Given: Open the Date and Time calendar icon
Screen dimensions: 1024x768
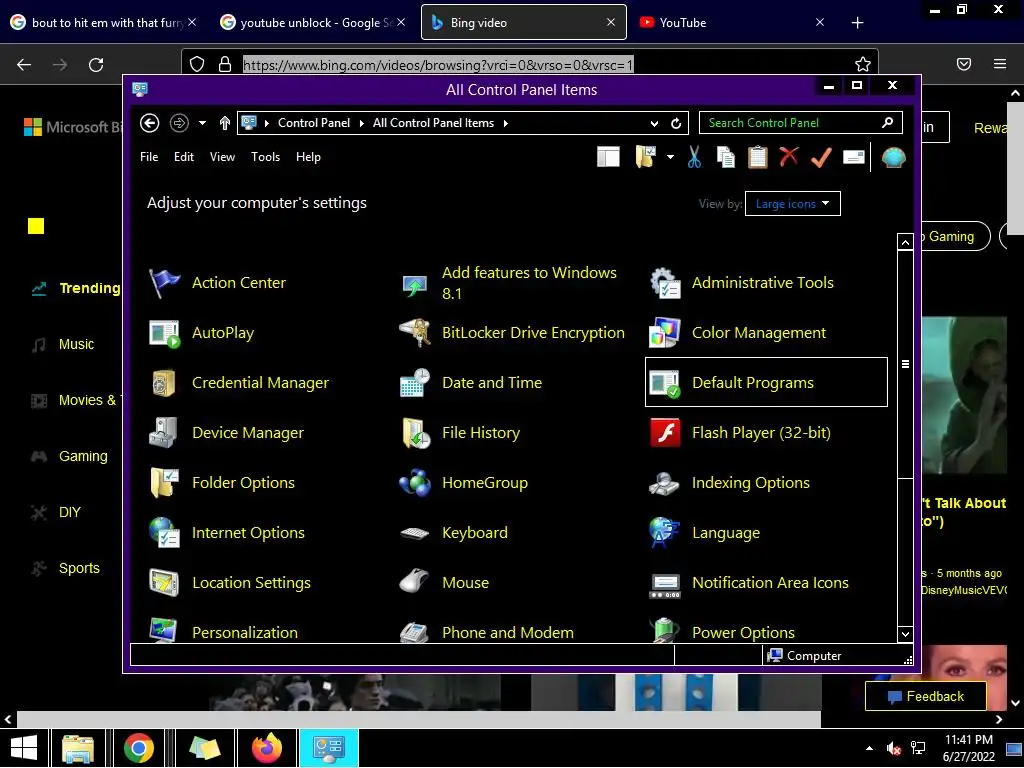Looking at the screenshot, I should [415, 383].
